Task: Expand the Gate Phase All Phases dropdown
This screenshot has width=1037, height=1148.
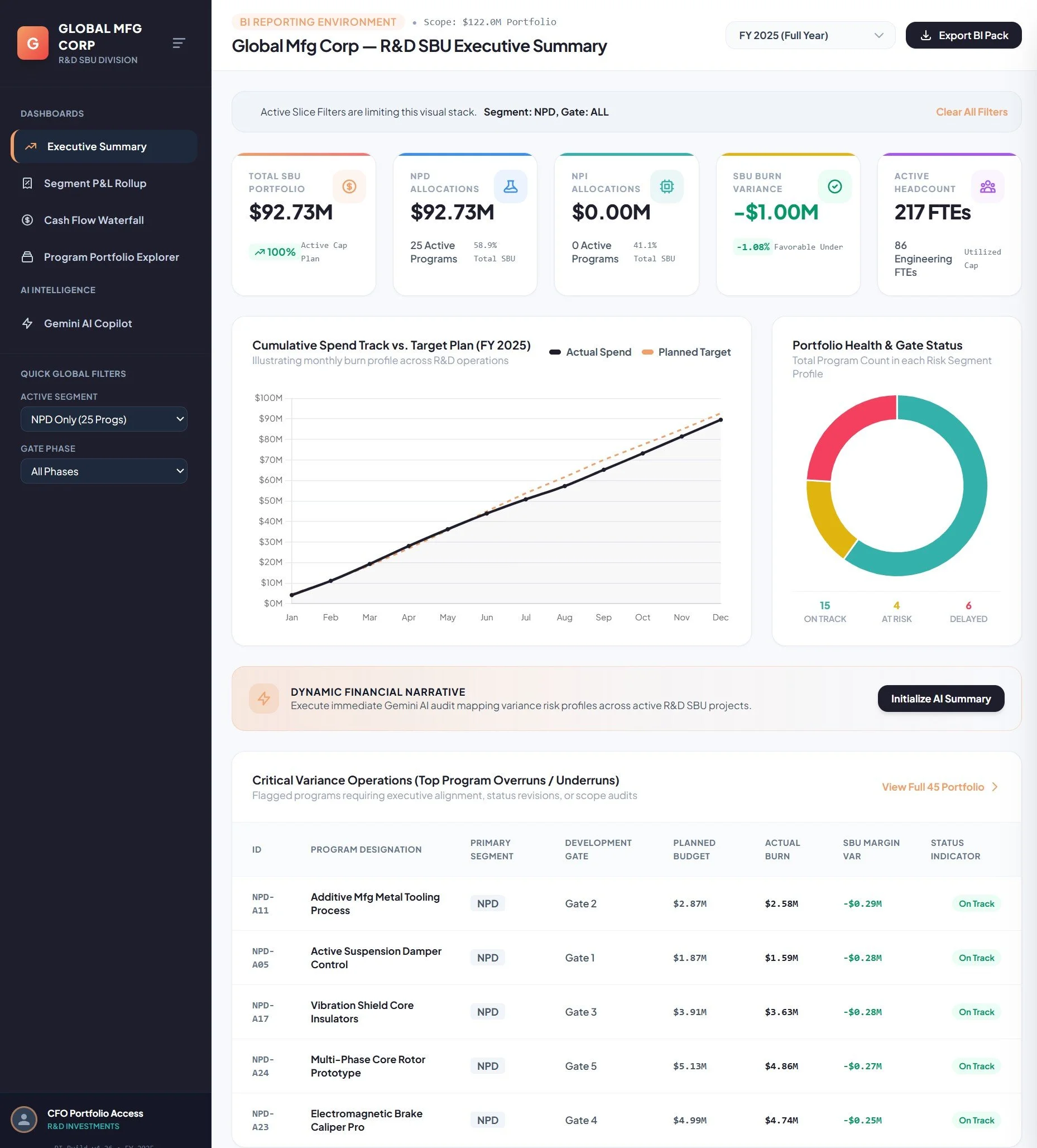Action: pyautogui.click(x=104, y=471)
